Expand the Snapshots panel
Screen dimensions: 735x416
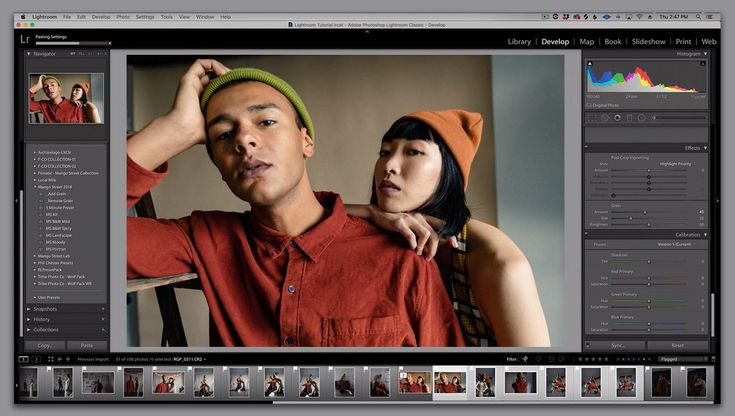[29, 309]
